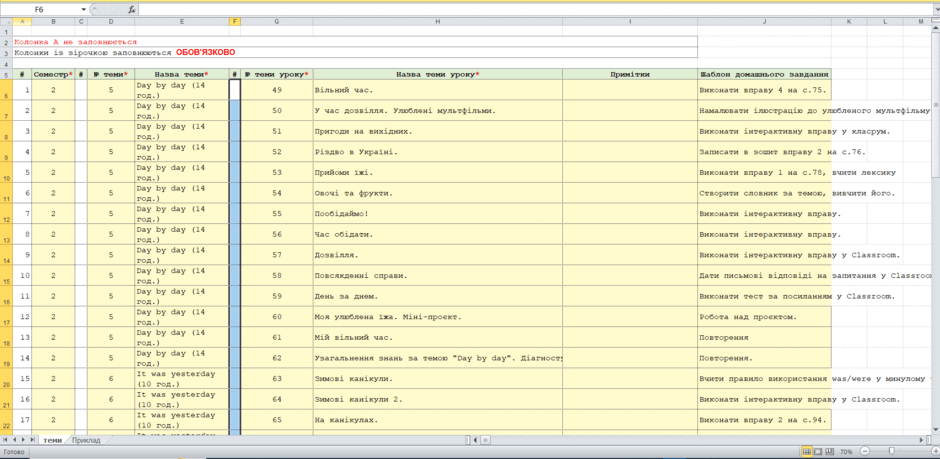The width and height of the screenshot is (940, 459).
Task: Click the 70% zoom level indicator
Action: click(x=848, y=451)
